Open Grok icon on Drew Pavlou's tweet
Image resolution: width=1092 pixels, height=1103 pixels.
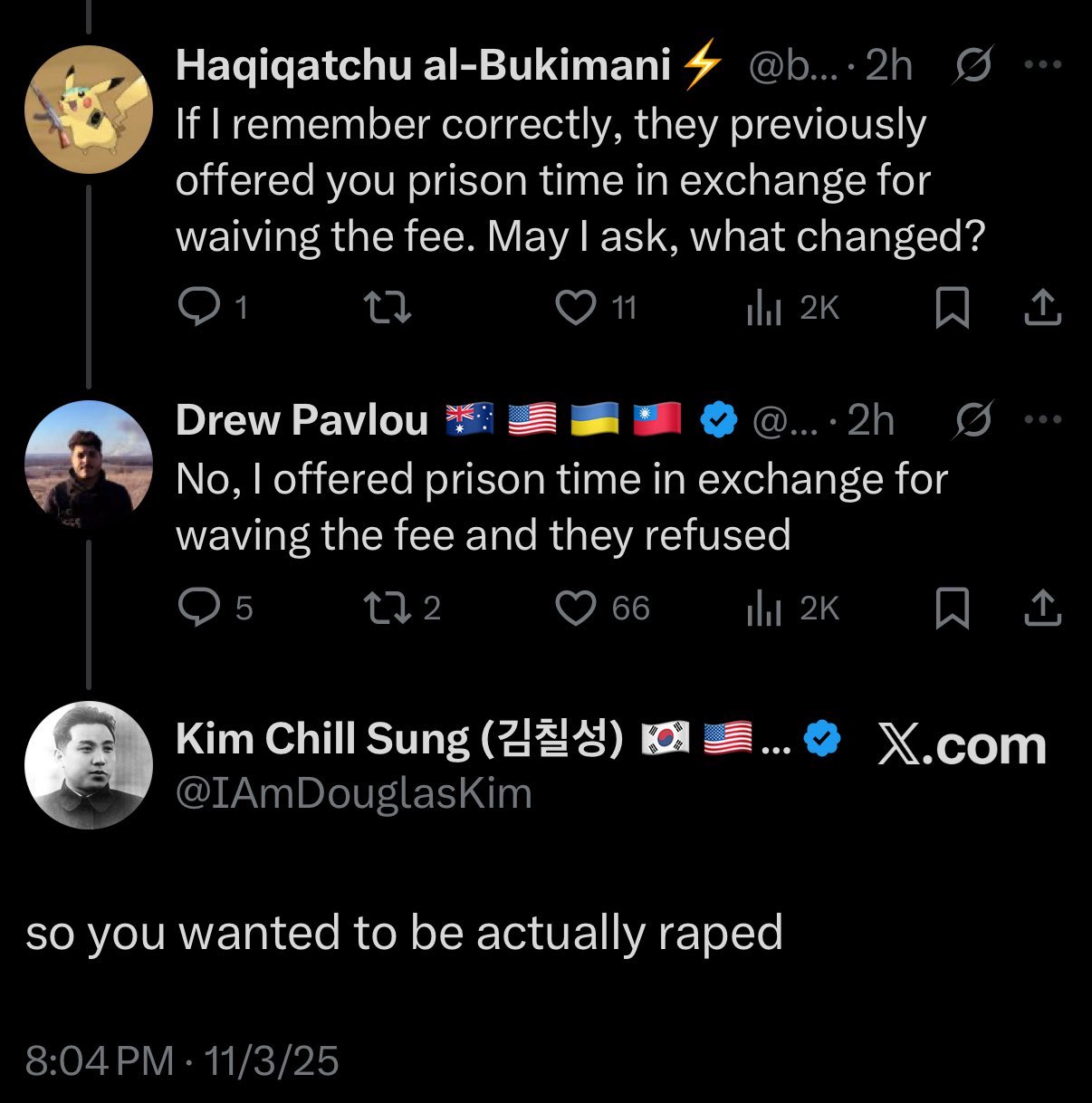click(973, 419)
